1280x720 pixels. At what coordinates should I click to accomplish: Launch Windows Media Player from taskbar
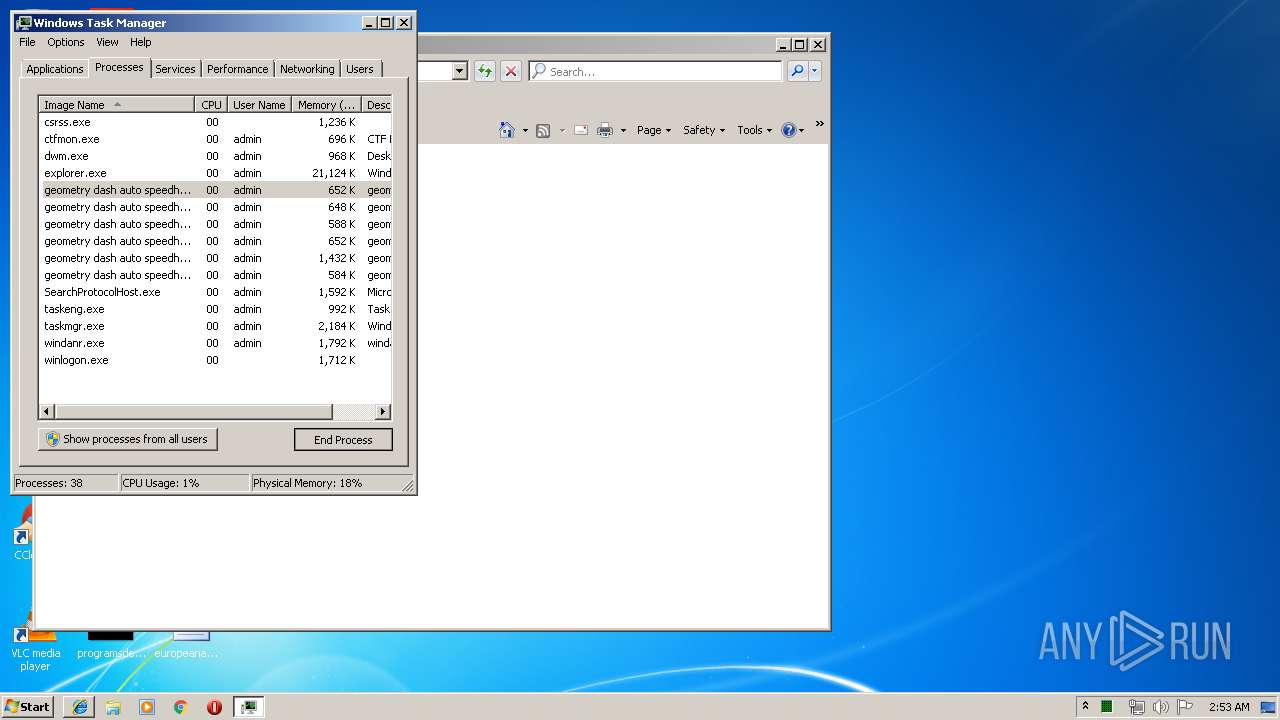click(147, 707)
